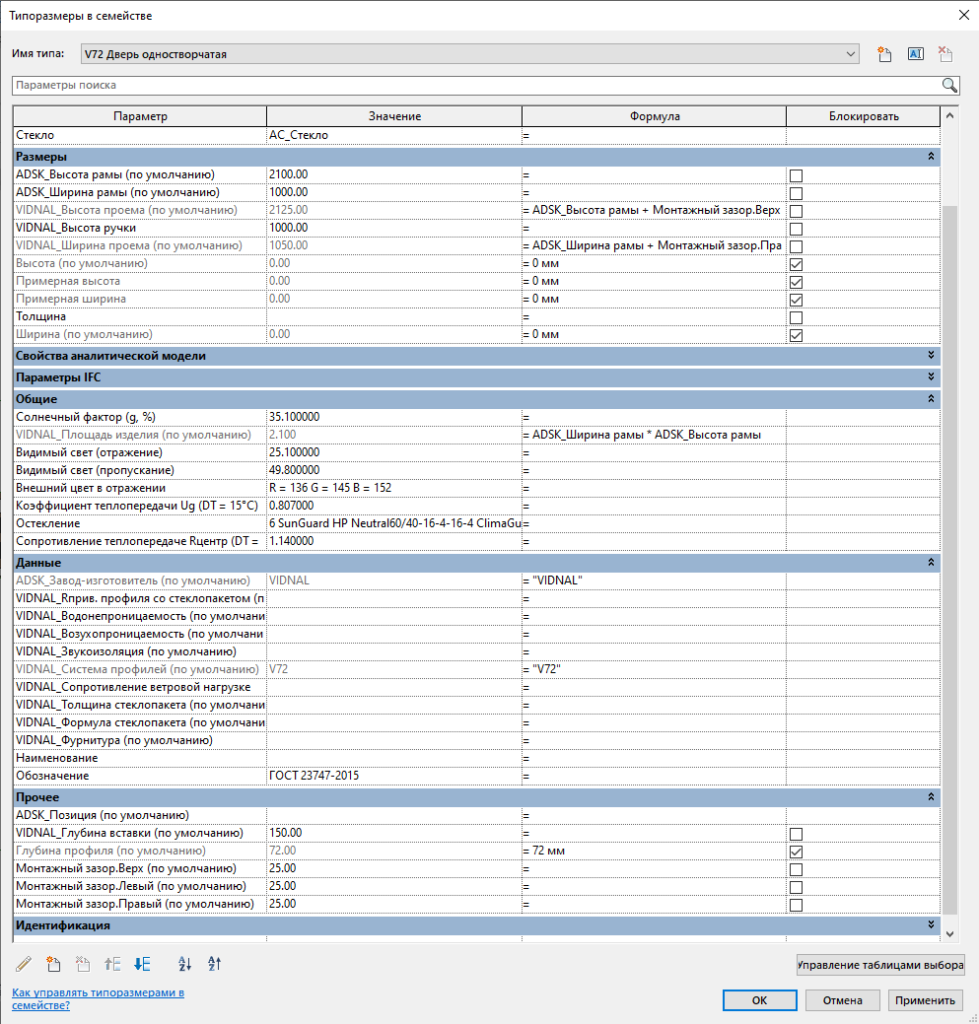The width and height of the screenshot is (979, 1024).
Task: Open Как управлять типоразмерами help link
Action: pyautogui.click(x=98, y=999)
